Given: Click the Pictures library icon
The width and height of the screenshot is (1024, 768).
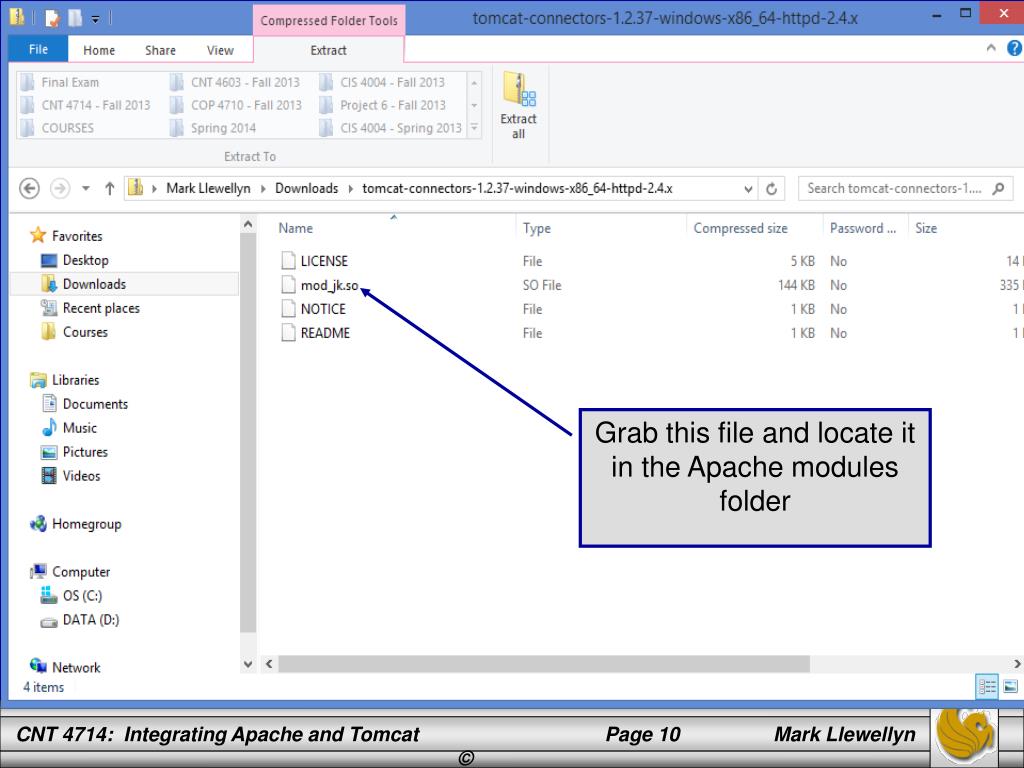Looking at the screenshot, I should click(49, 452).
